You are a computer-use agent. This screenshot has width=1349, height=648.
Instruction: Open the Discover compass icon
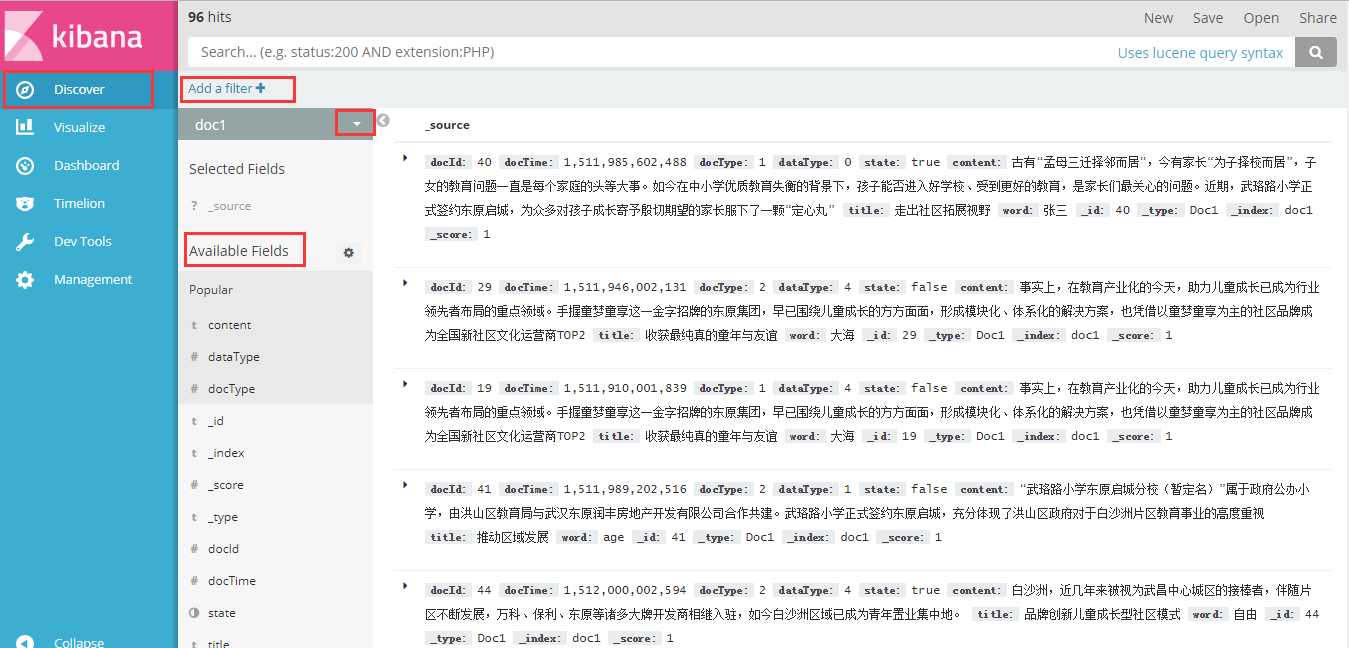click(26, 90)
